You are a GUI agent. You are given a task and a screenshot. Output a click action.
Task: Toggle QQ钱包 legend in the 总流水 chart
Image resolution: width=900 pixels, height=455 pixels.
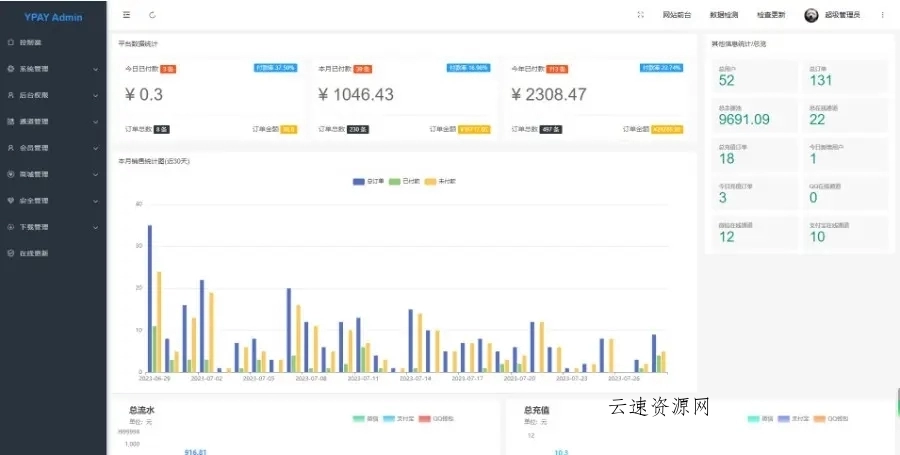tap(436, 419)
